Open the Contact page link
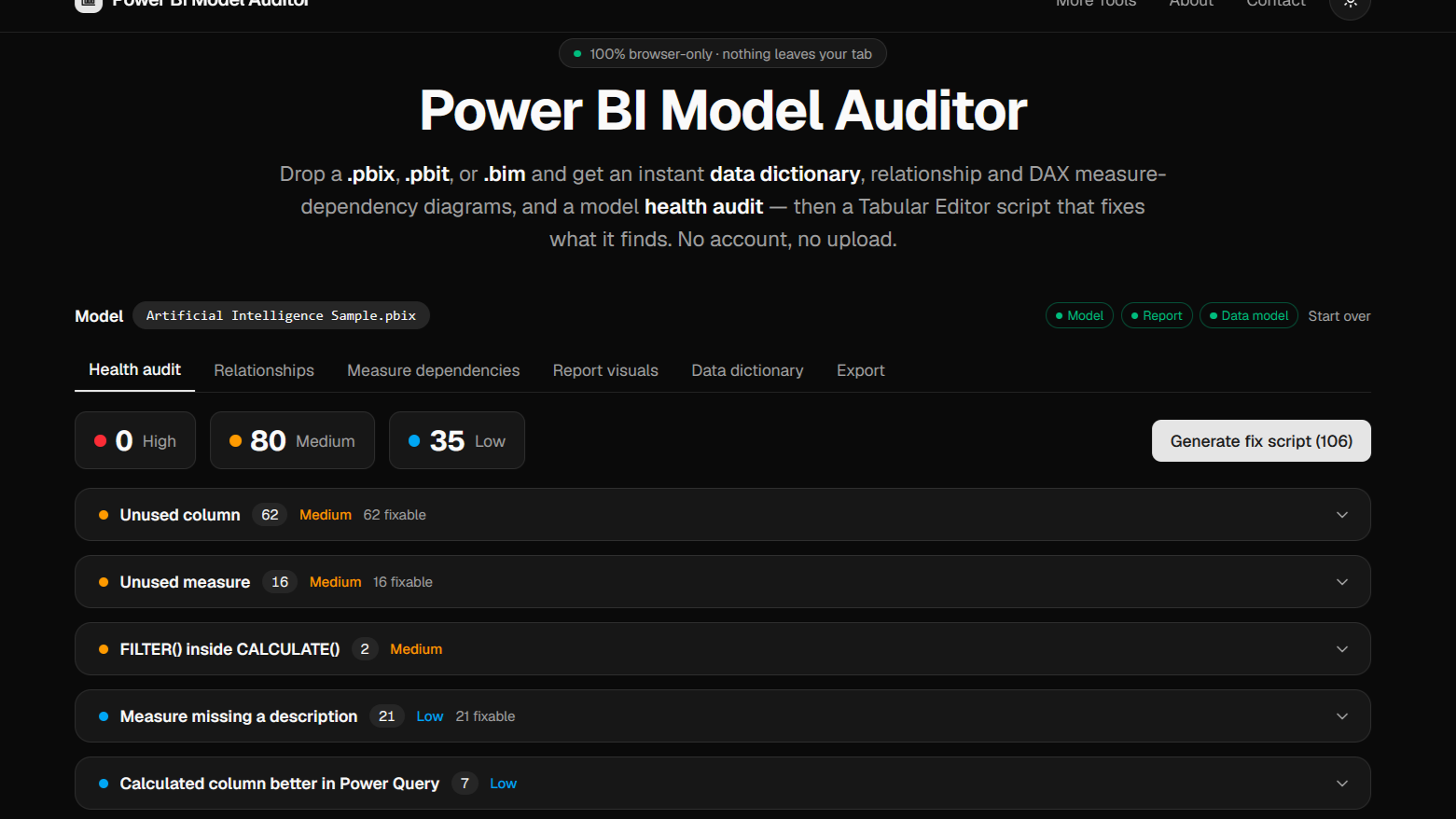 tap(1276, 4)
